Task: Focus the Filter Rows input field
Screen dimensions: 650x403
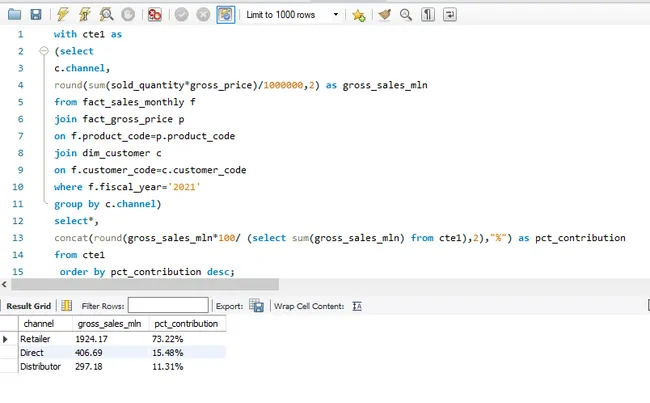Action: tap(168, 305)
